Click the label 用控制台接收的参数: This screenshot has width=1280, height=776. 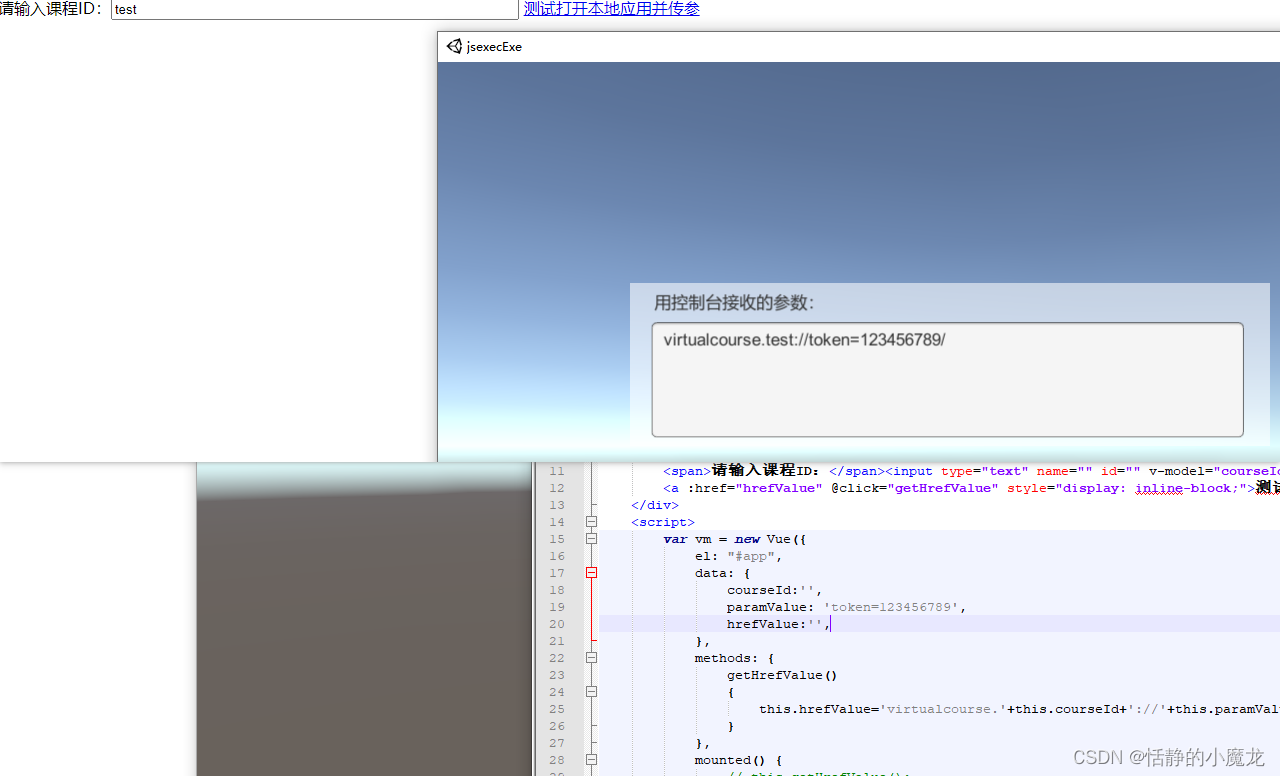pyautogui.click(x=734, y=302)
